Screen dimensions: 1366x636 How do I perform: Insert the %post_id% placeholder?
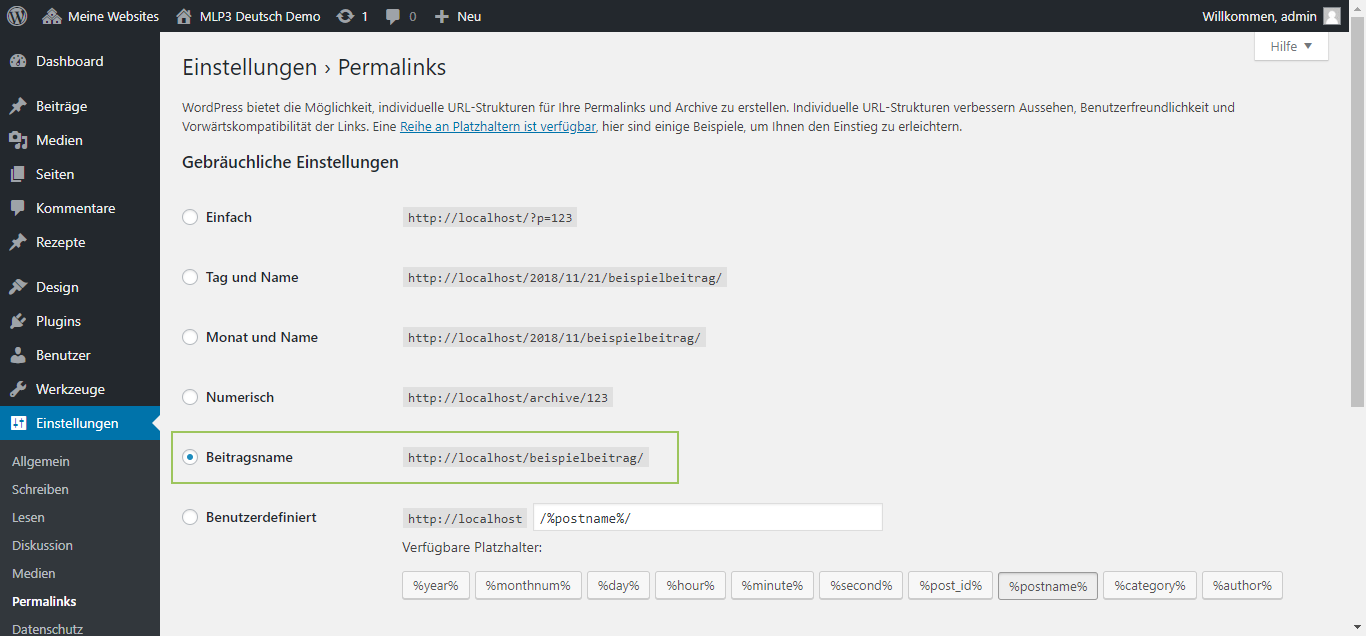[x=950, y=585]
